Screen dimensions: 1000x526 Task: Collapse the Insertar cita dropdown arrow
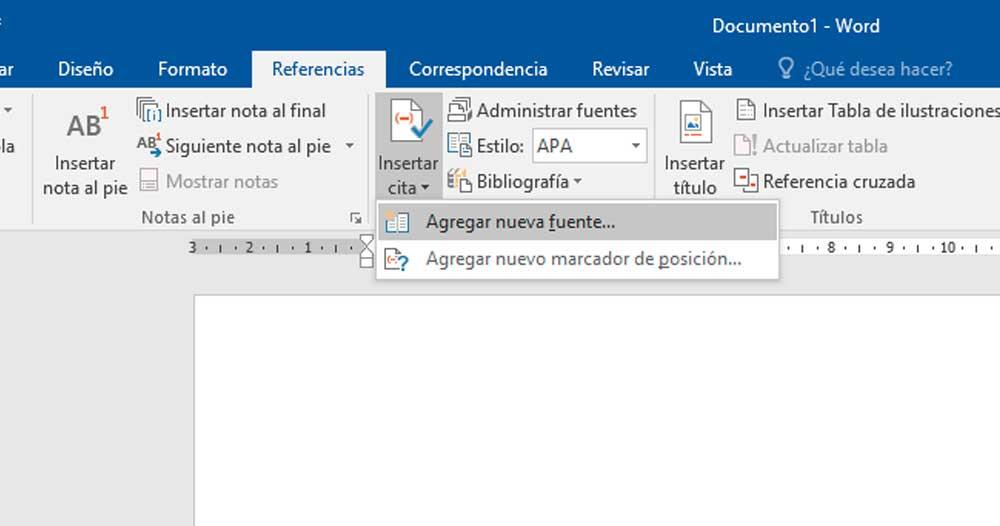(x=425, y=189)
